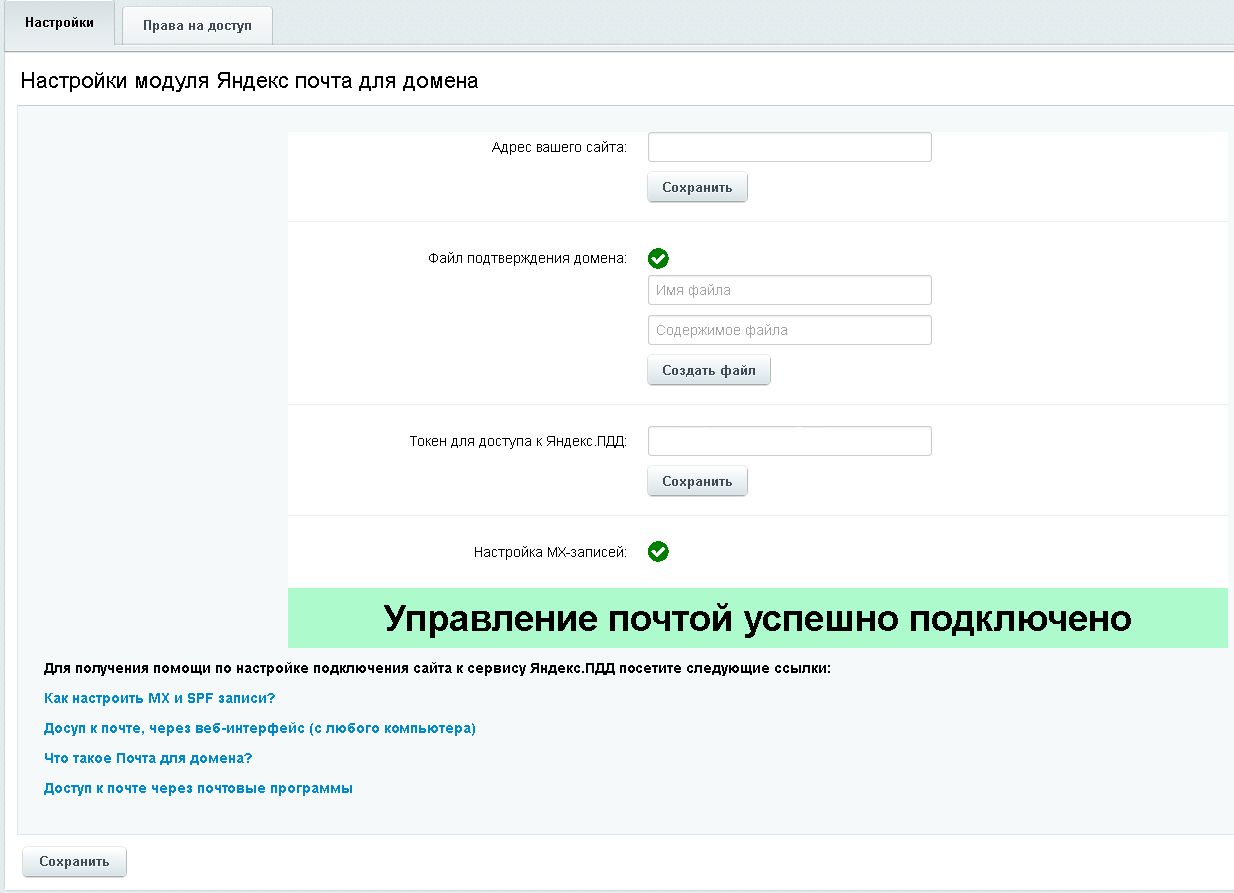Image resolution: width=1234 pixels, height=893 pixels.
Task: Click the heading Настройки модуля Яндекс почта для домена
Action: coord(250,81)
